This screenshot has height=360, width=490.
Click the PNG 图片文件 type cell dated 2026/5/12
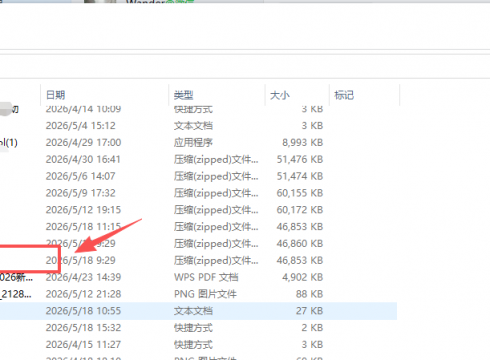[205, 294]
